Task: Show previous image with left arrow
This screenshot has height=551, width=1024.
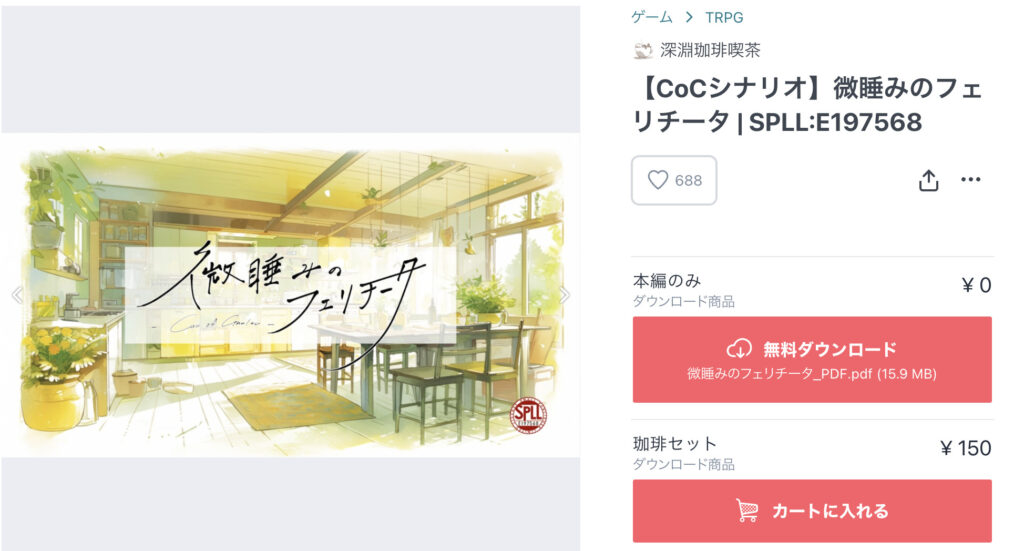Action: (x=18, y=295)
